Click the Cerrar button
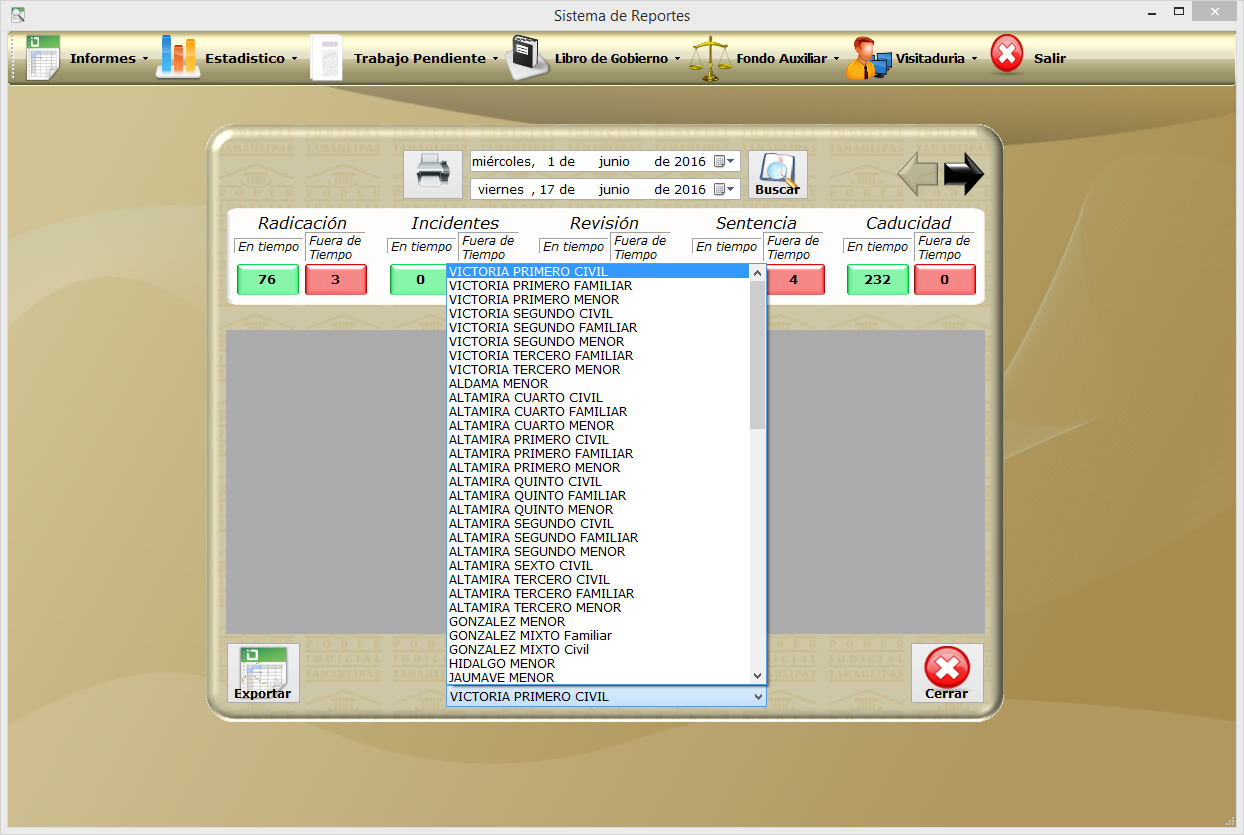1244x835 pixels. point(947,673)
